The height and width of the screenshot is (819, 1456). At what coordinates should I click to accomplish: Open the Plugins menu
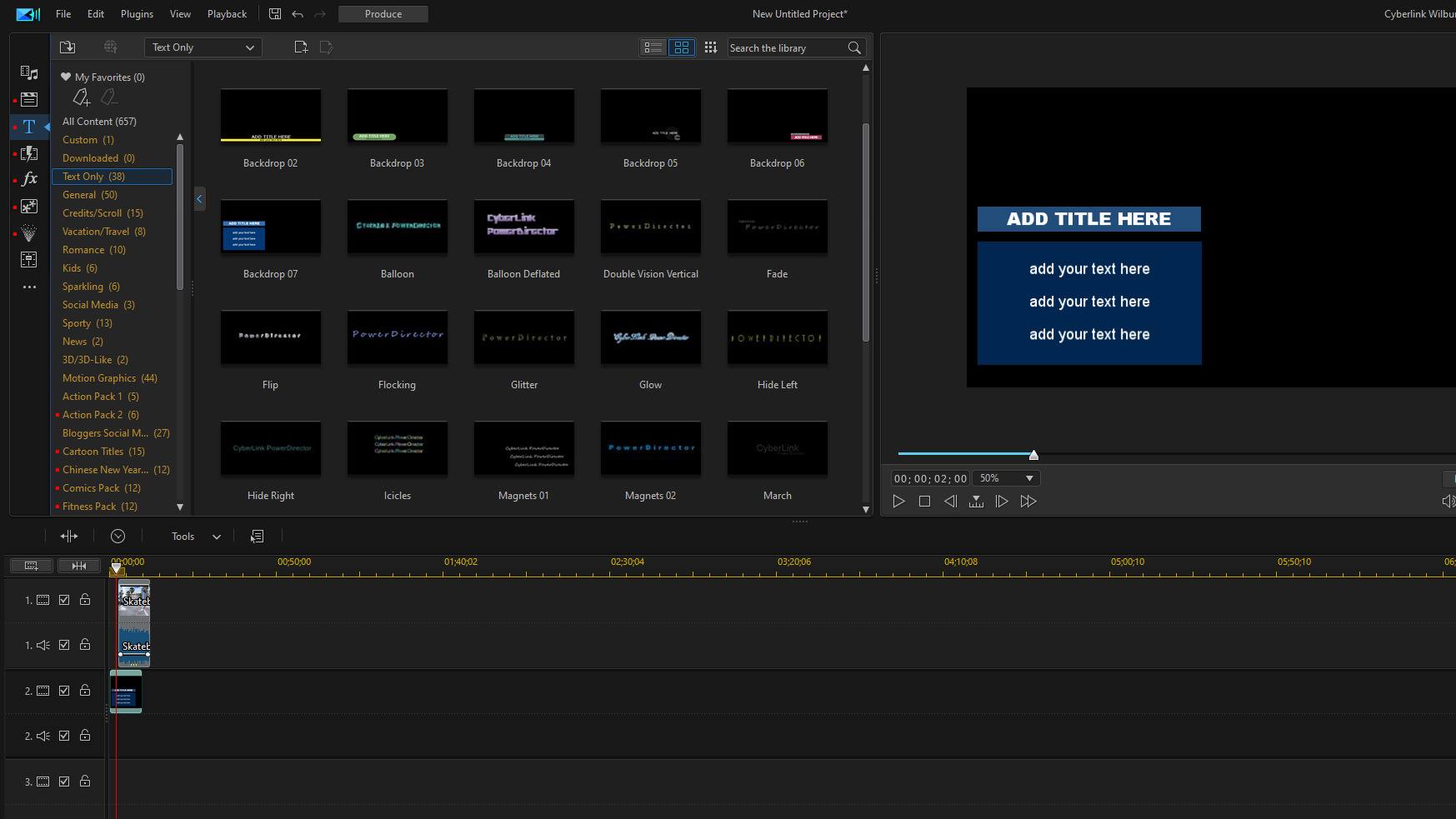click(136, 13)
